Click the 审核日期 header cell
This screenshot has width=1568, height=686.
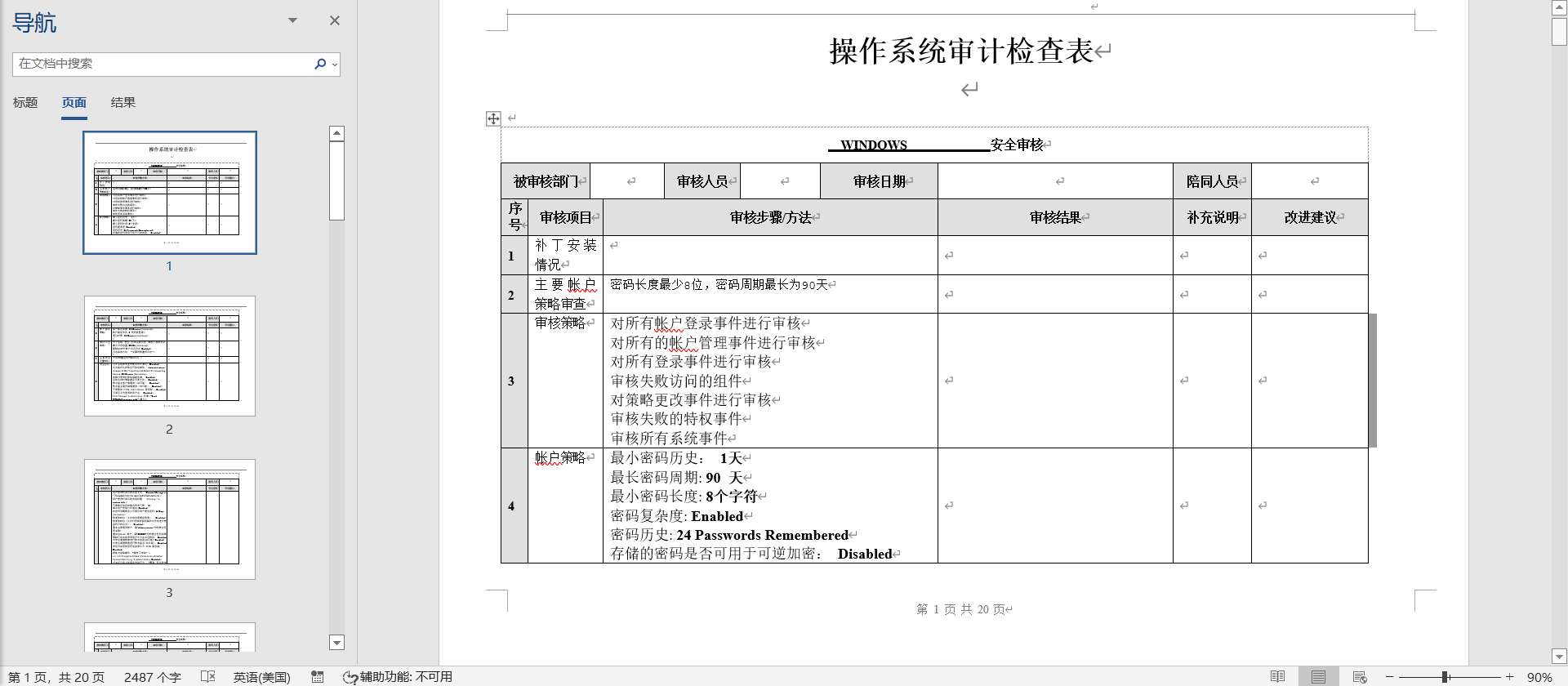(879, 181)
